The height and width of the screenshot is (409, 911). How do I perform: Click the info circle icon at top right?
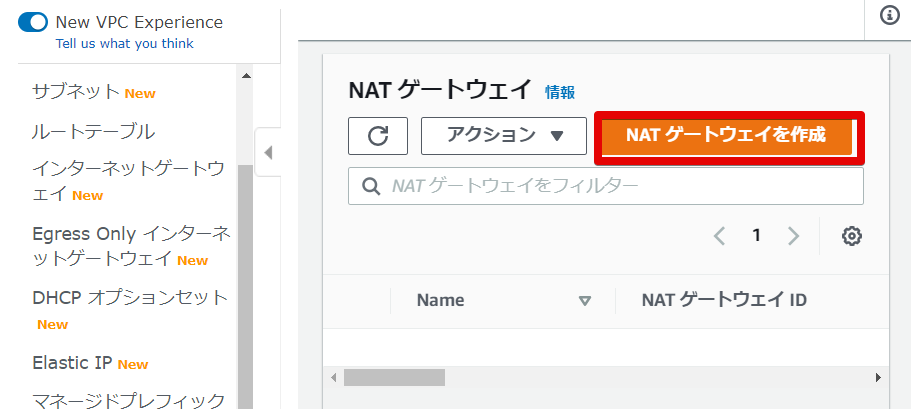890,16
